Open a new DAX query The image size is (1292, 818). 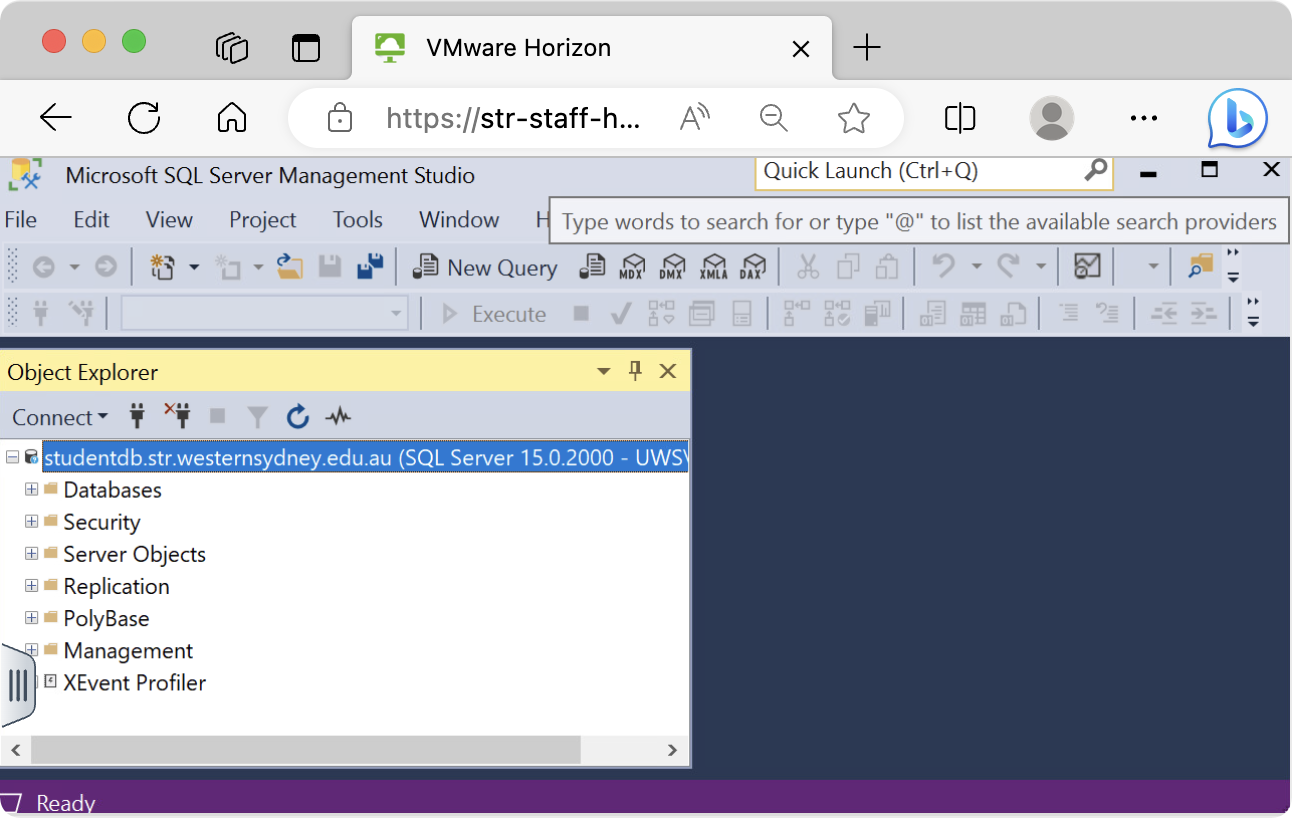[x=752, y=267]
